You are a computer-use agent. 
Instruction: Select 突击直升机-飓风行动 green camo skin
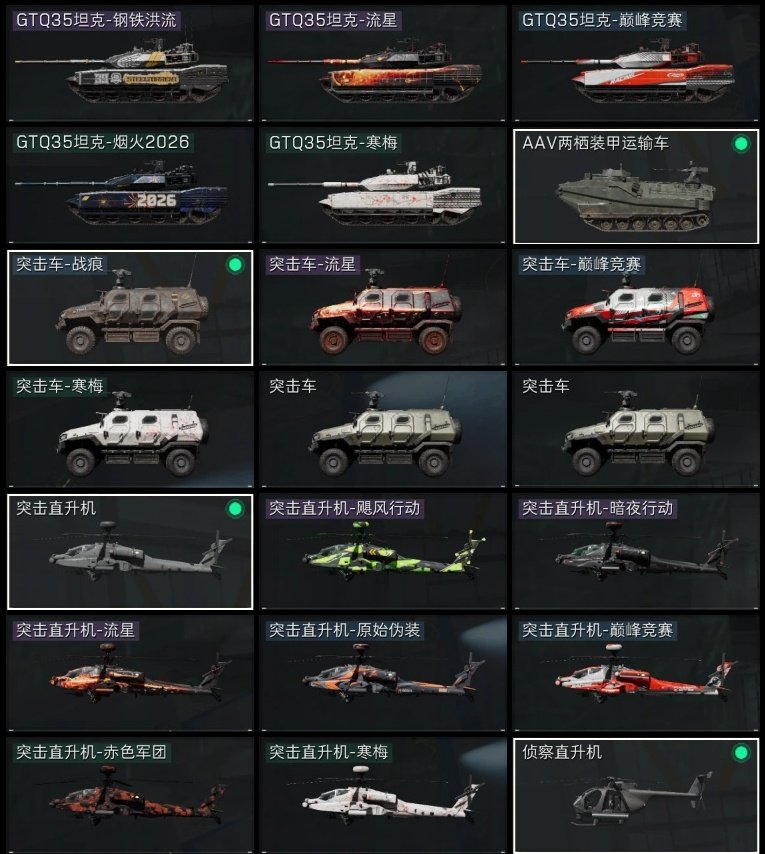pyautogui.click(x=383, y=552)
